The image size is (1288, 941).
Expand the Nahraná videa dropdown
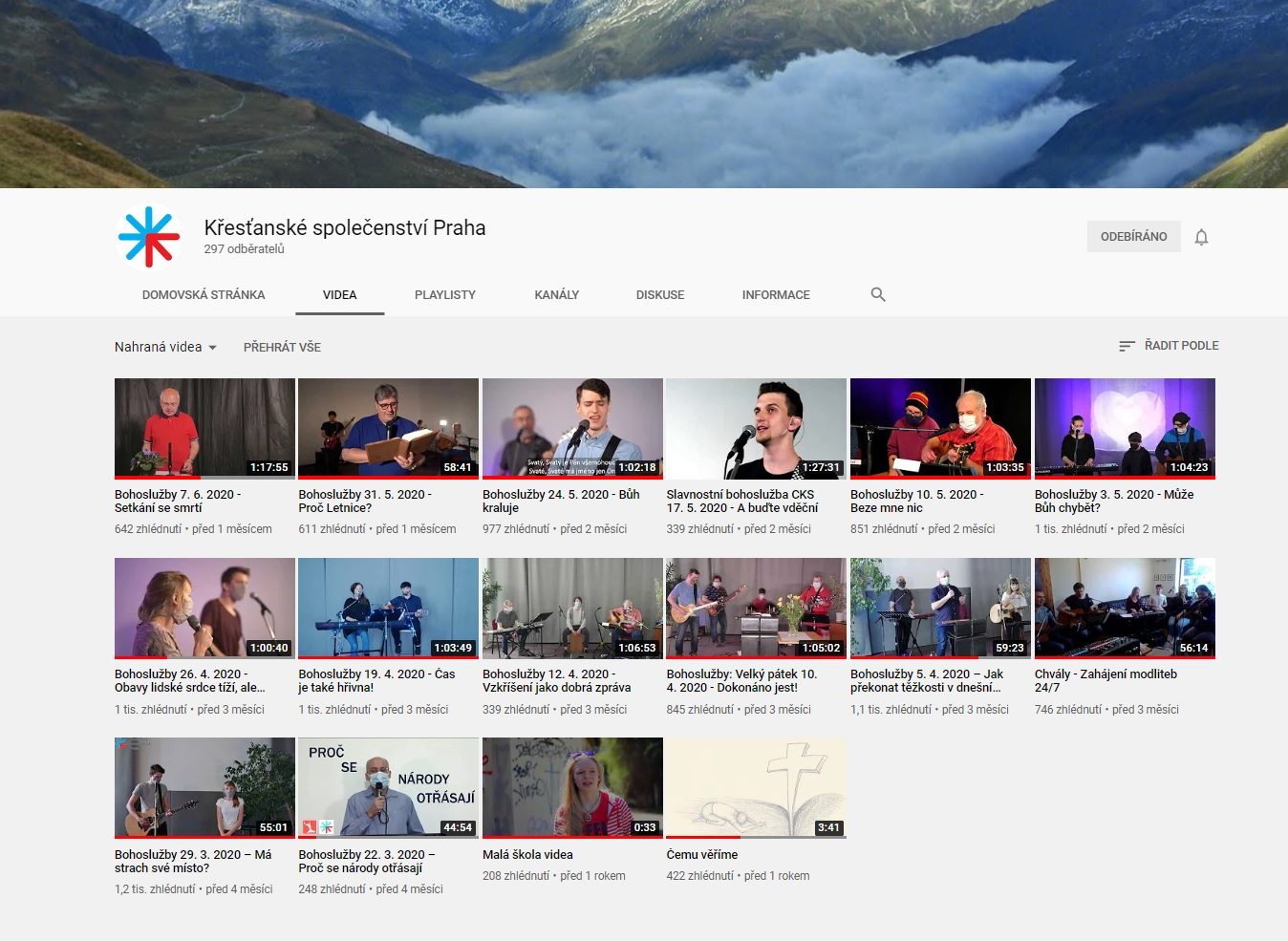coord(165,347)
